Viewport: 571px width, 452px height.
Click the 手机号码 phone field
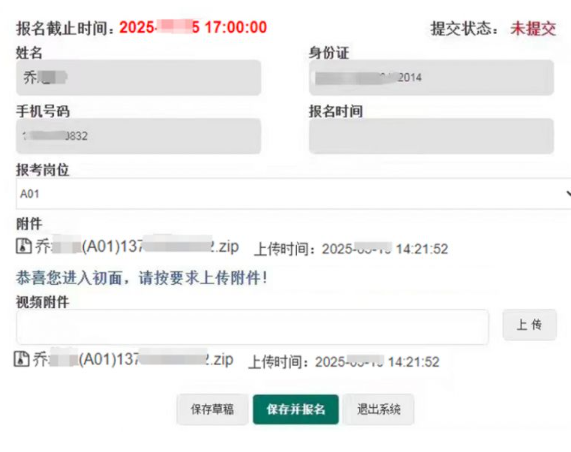point(138,136)
